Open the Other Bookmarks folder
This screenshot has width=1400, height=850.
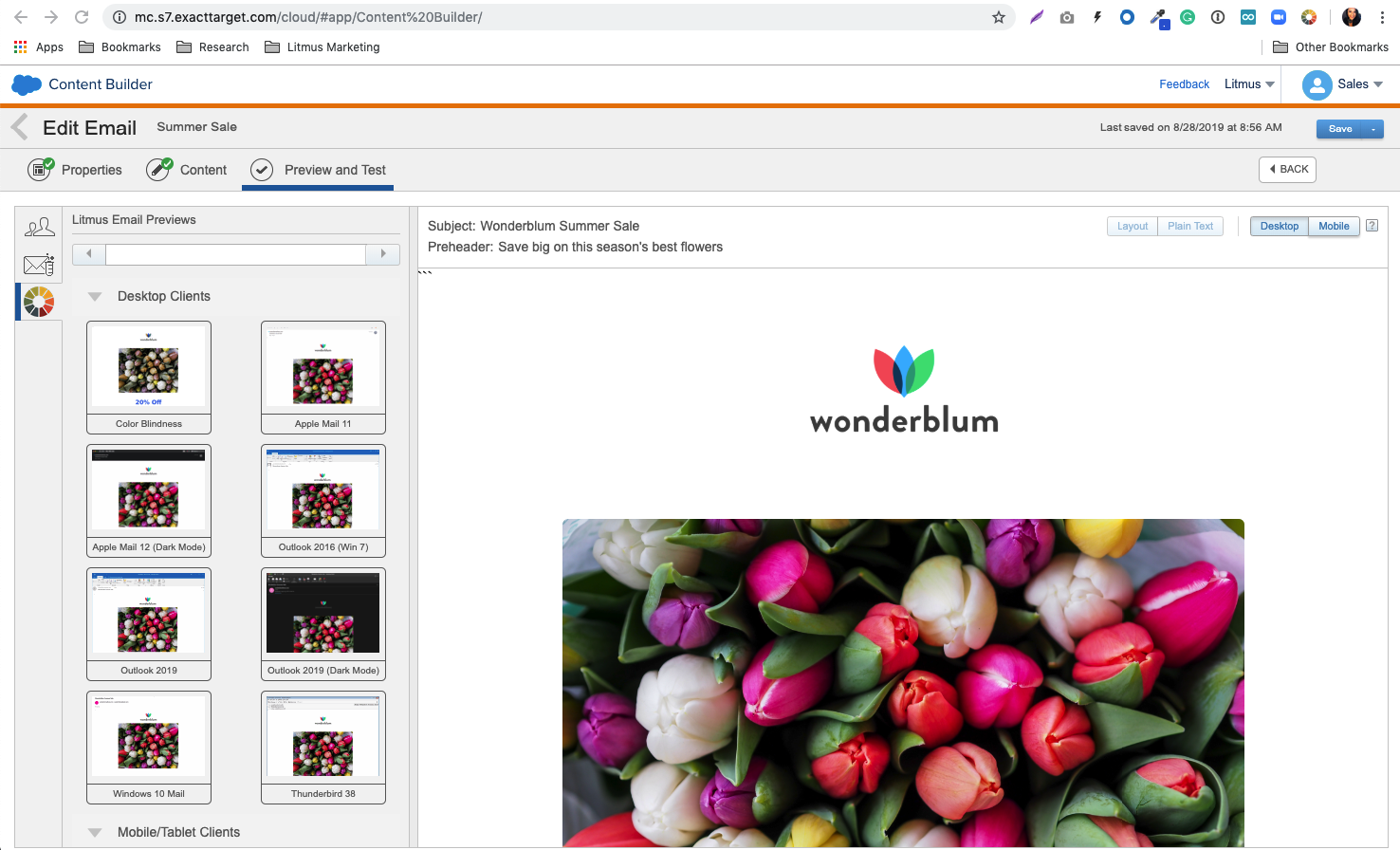[x=1330, y=46]
